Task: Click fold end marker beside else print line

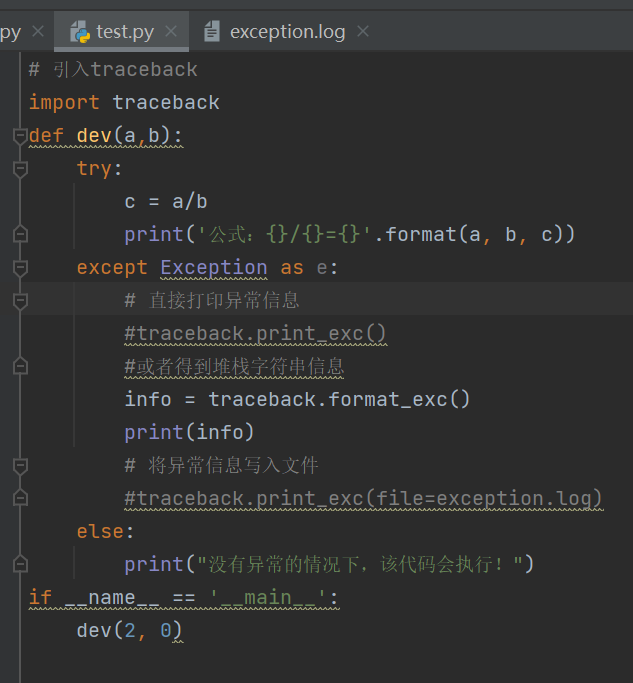Action: 20,565
